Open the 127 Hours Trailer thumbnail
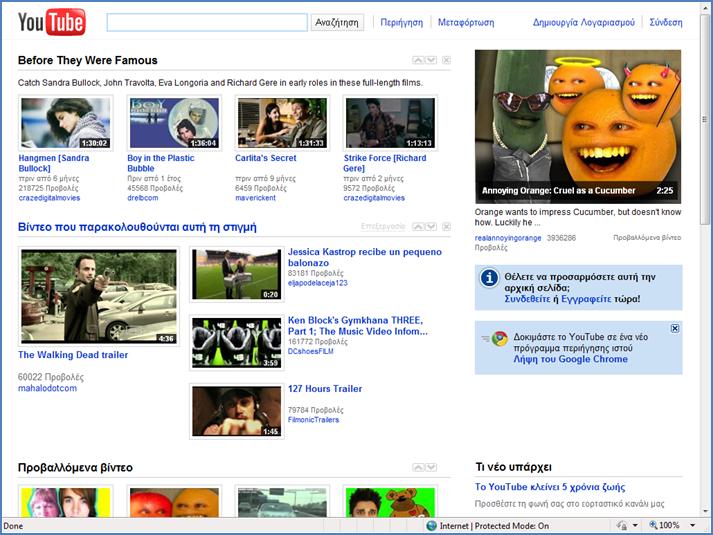Screen dimensions: 713x535 (236, 411)
